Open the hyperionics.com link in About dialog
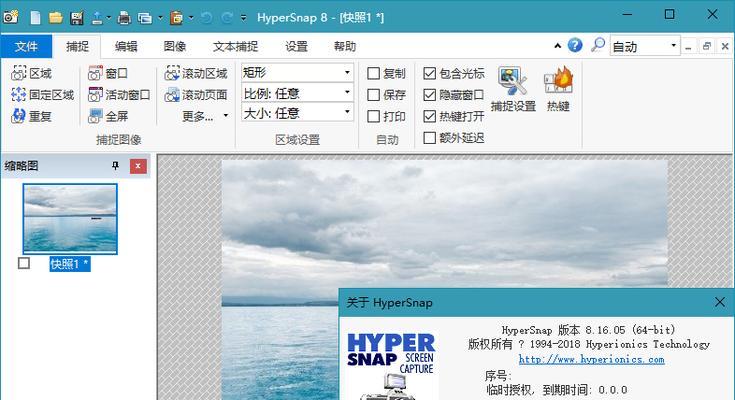735x400 pixels. coord(592,359)
